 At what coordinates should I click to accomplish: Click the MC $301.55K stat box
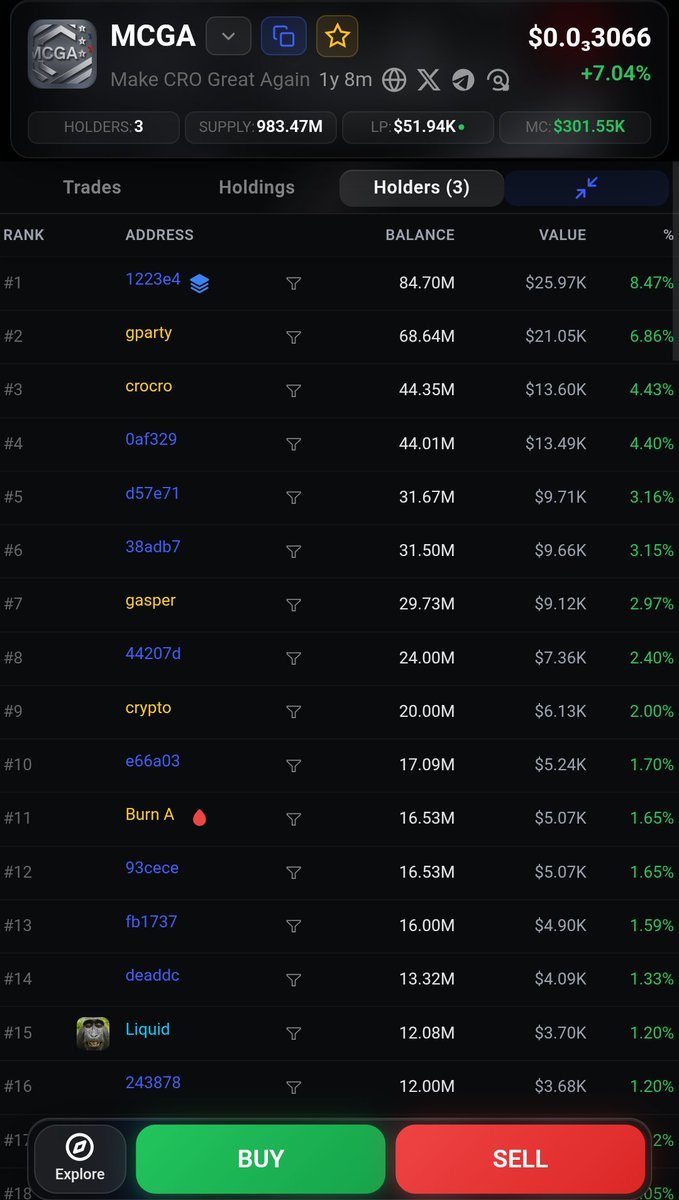pyautogui.click(x=575, y=127)
